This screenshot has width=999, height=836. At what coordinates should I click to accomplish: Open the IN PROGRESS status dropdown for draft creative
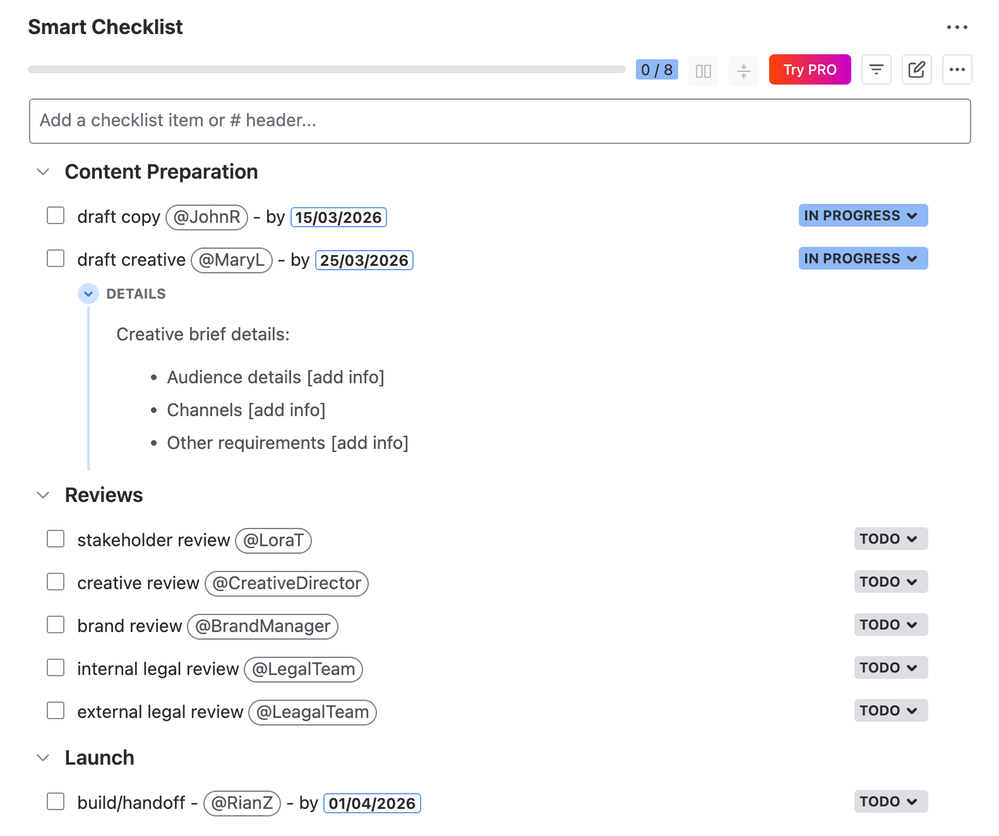coord(862,258)
